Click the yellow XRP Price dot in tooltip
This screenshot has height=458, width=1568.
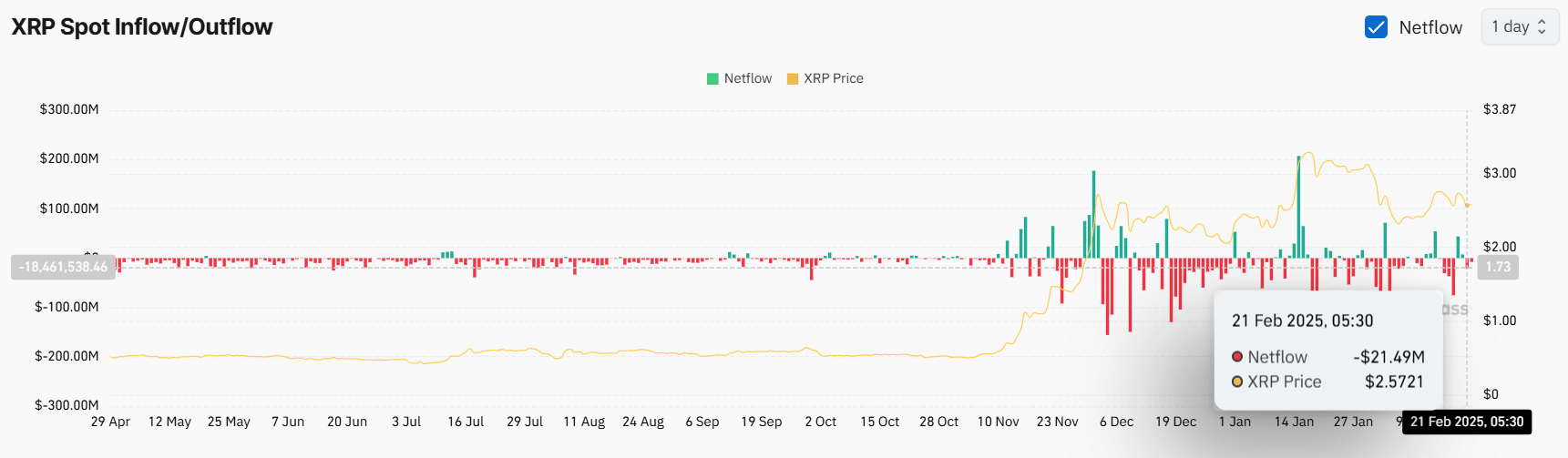point(1237,382)
